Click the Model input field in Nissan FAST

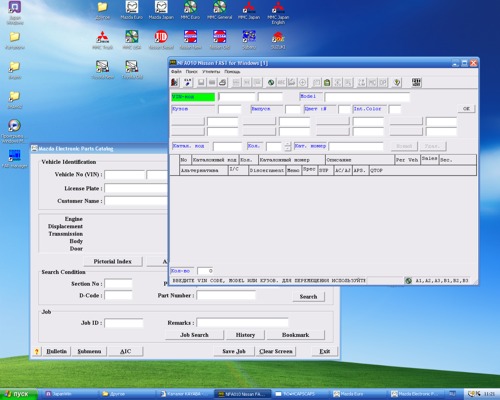[367, 97]
